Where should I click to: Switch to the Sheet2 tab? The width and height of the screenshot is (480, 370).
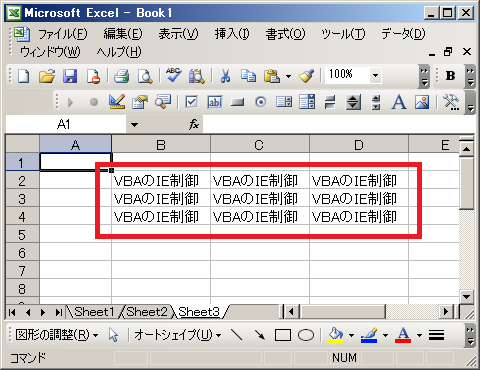click(147, 312)
